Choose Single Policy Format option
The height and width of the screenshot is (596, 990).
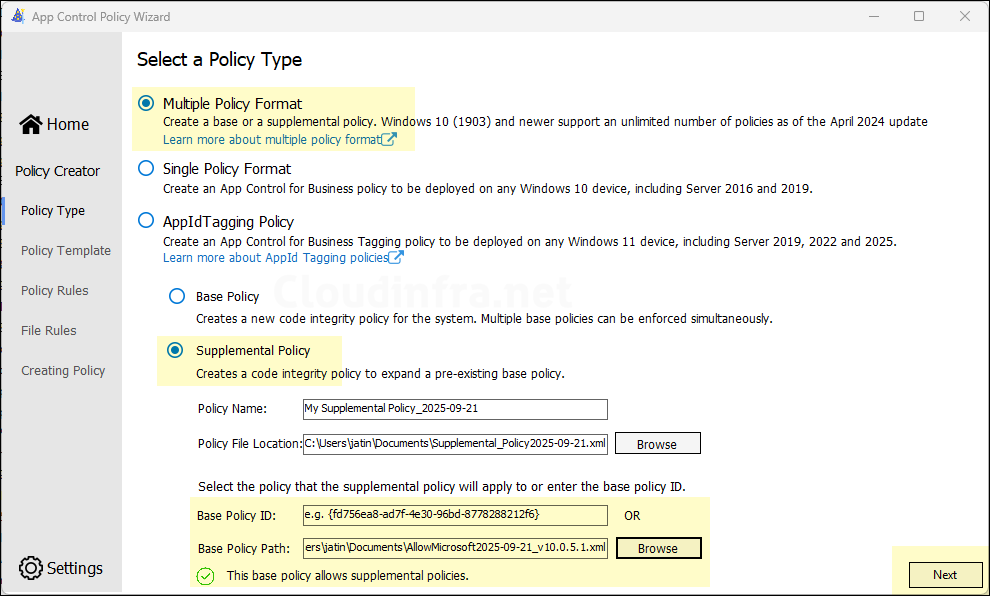(147, 169)
